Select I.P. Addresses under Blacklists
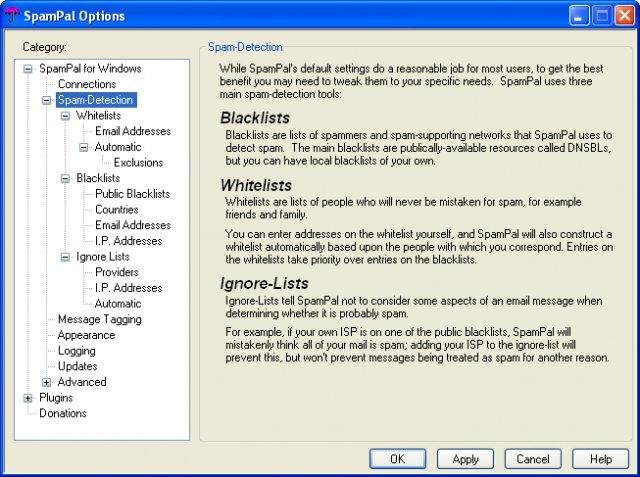The height and width of the screenshot is (477, 640). 128,241
